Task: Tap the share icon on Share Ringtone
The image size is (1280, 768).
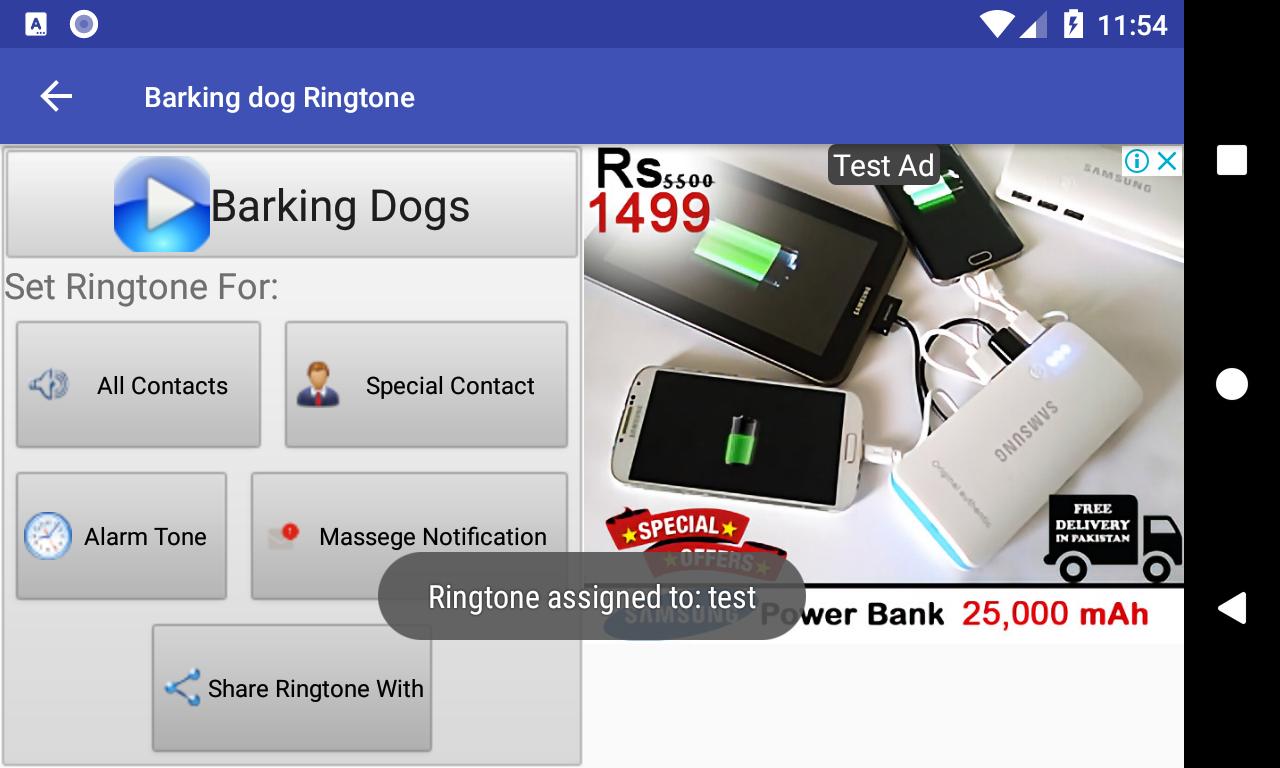Action: click(x=182, y=688)
